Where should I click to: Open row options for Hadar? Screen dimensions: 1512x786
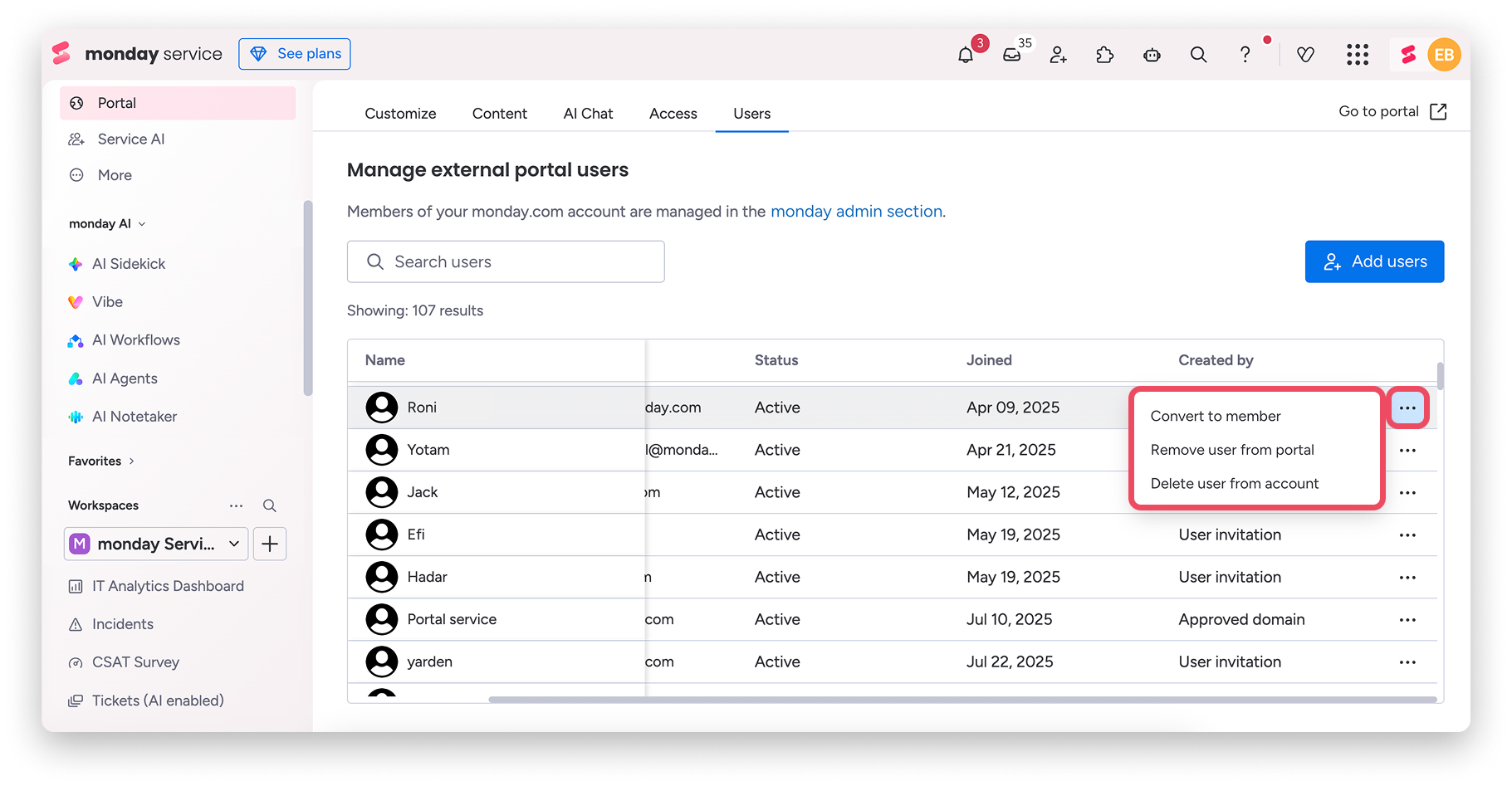tap(1407, 577)
